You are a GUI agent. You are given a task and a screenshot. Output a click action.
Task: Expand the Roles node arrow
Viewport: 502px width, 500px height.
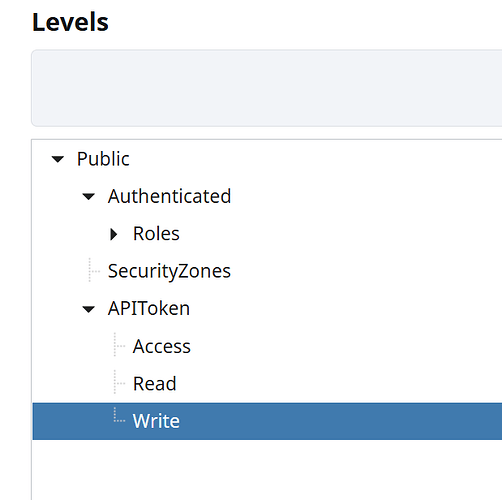114,234
